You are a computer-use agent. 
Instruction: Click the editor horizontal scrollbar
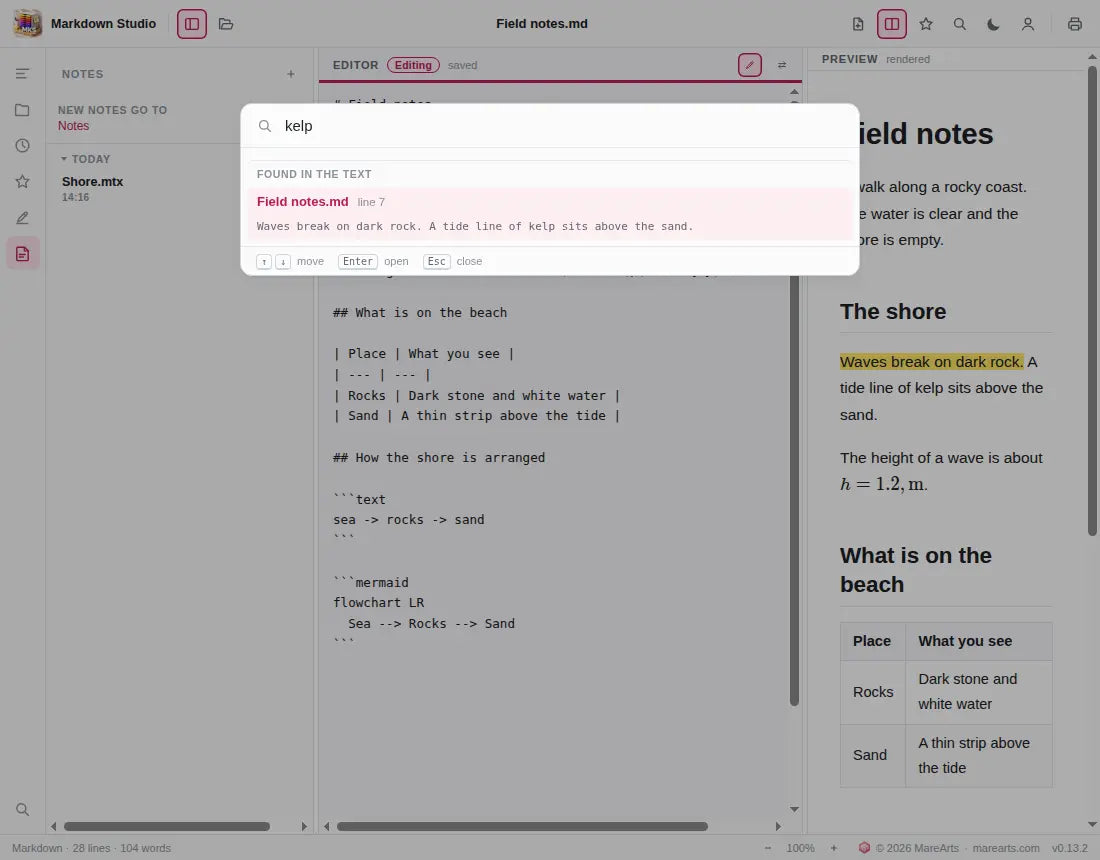(522, 826)
